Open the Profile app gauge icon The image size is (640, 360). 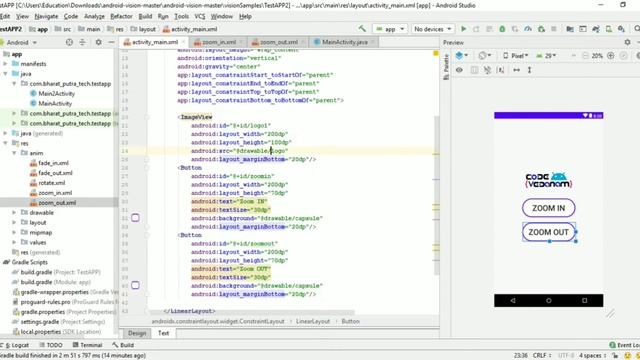click(528, 29)
